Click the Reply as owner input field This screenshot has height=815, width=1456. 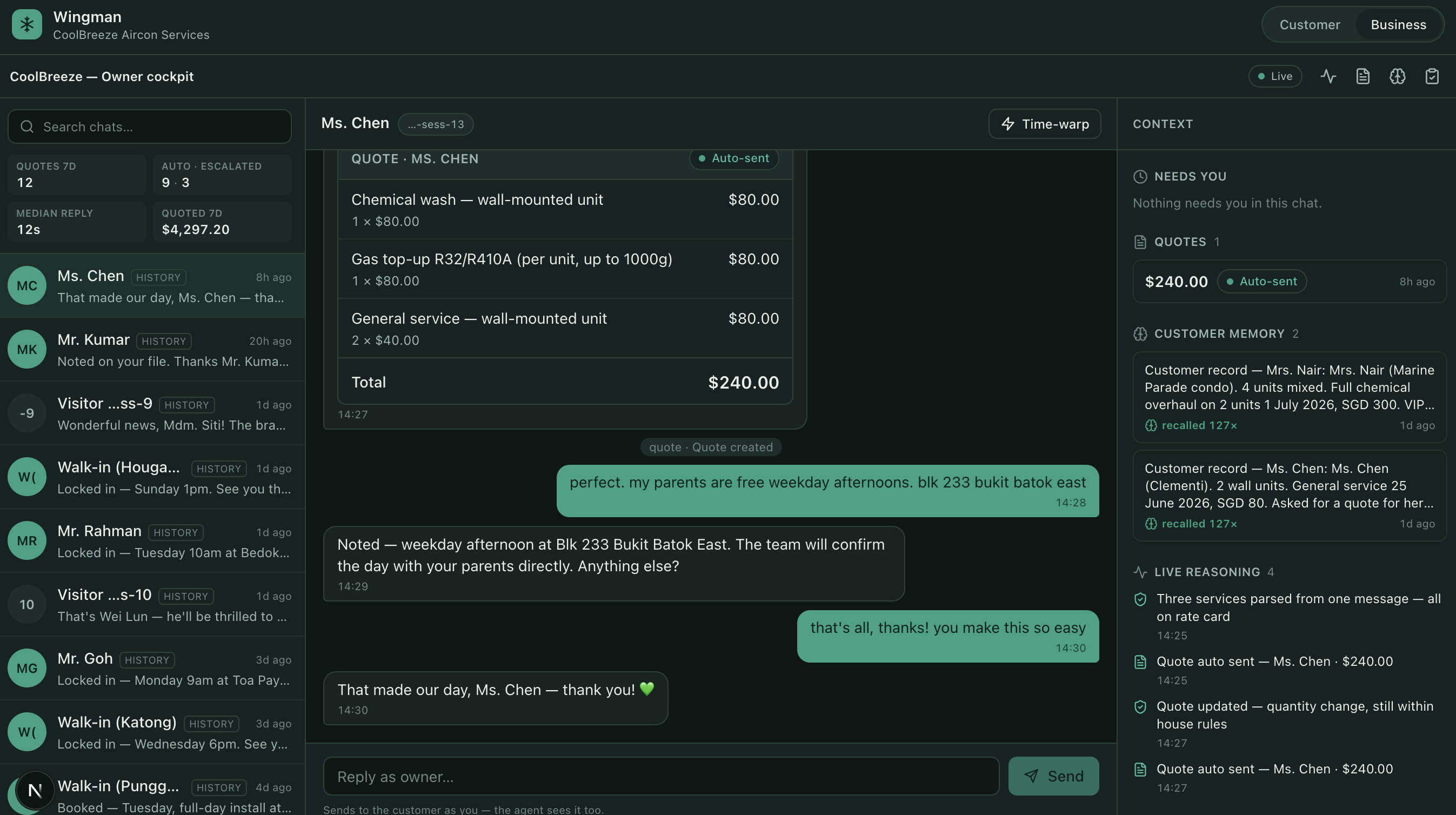[x=662, y=776]
